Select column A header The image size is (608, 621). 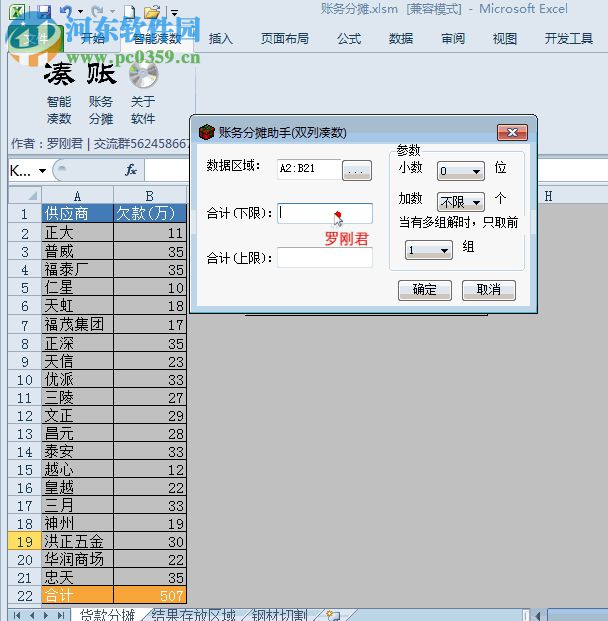coord(77,196)
